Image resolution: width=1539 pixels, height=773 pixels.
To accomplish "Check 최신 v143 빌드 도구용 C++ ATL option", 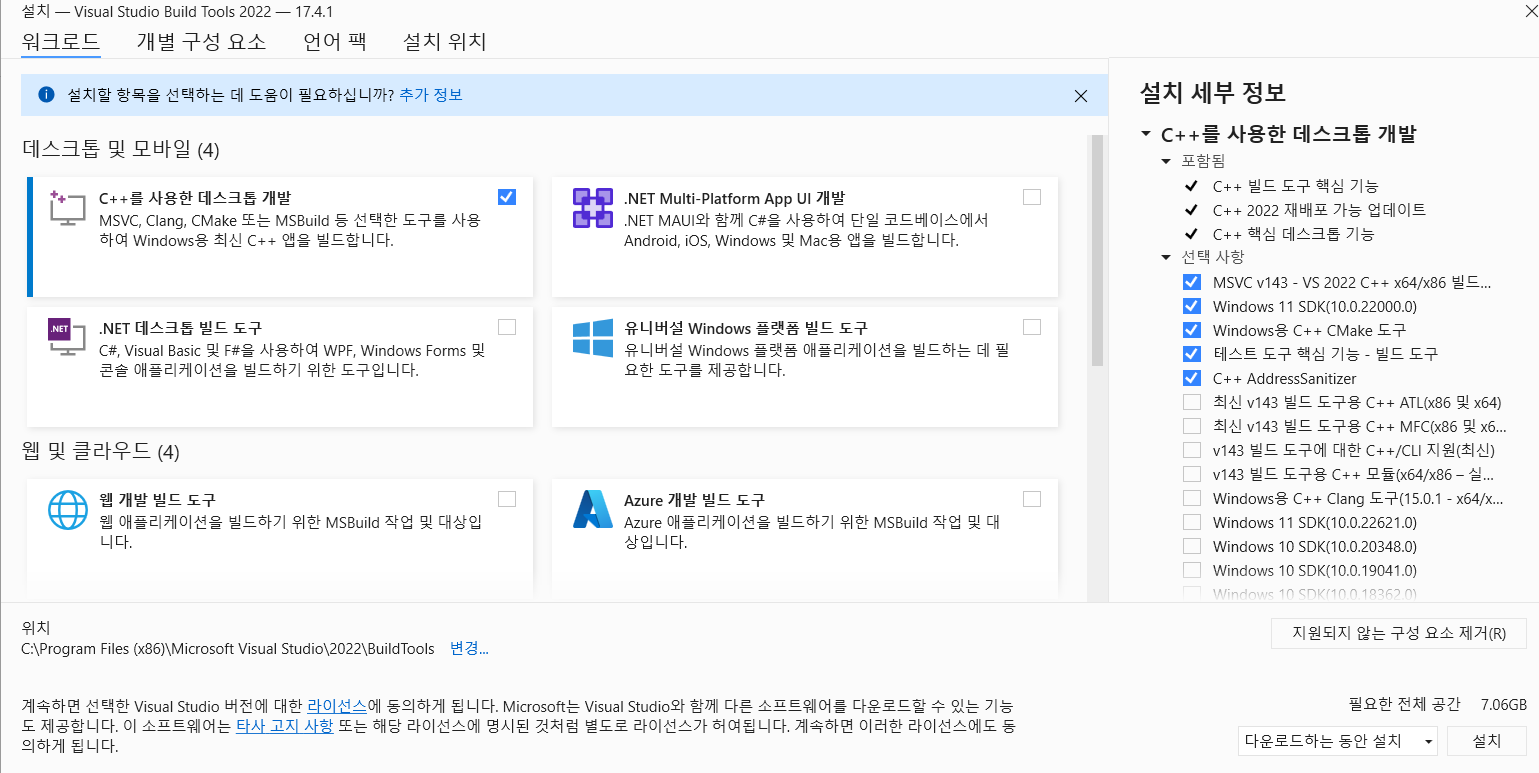I will (x=1191, y=402).
